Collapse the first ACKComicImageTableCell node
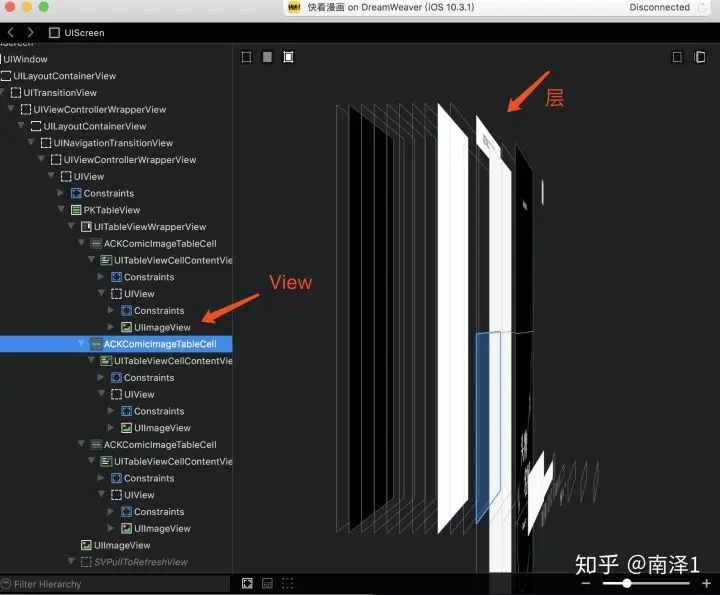Screen dimensions: 720x595 (82, 243)
